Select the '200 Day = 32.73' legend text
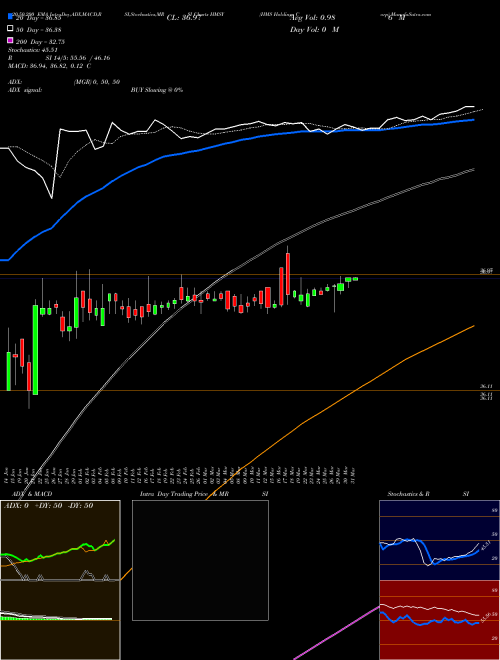Image resolution: width=500 pixels, height=660 pixels. click(40, 42)
